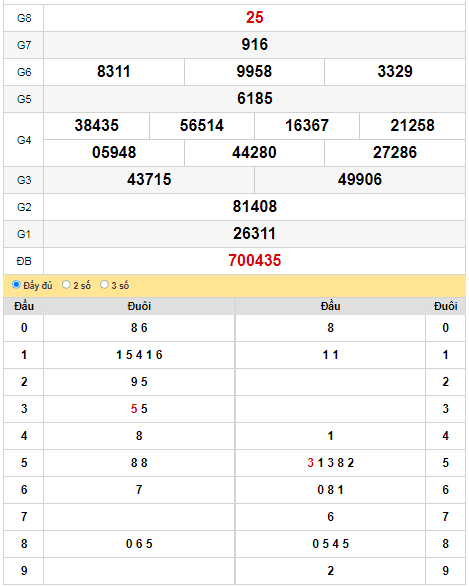Click the G4 number 21258

coord(413,125)
